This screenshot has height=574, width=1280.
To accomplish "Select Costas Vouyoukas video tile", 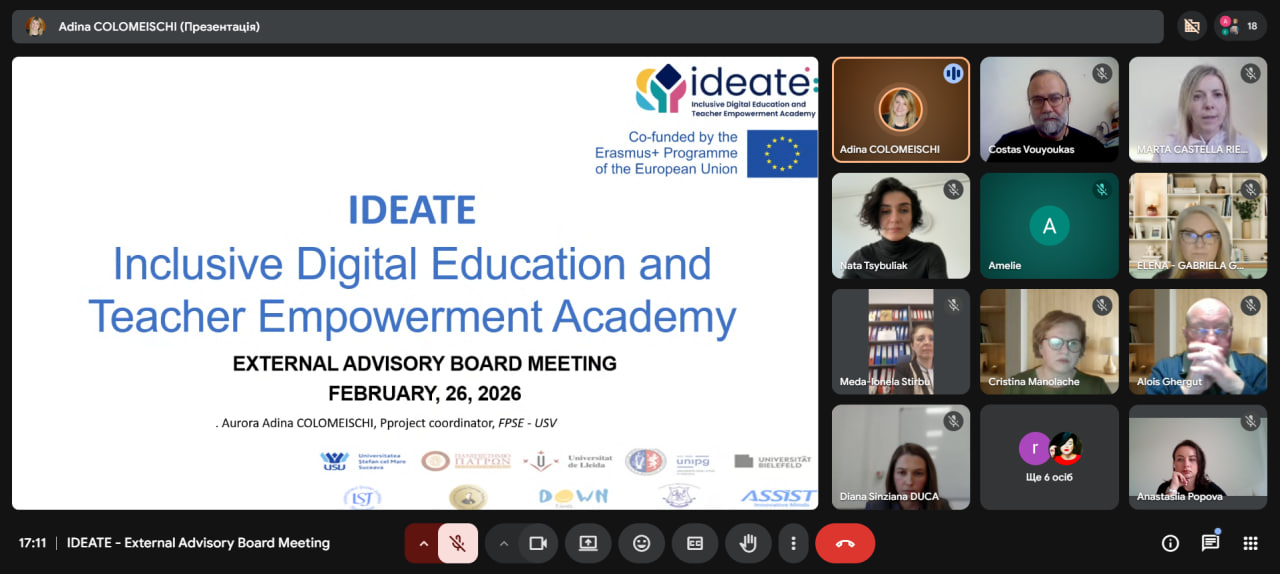I will point(1049,109).
